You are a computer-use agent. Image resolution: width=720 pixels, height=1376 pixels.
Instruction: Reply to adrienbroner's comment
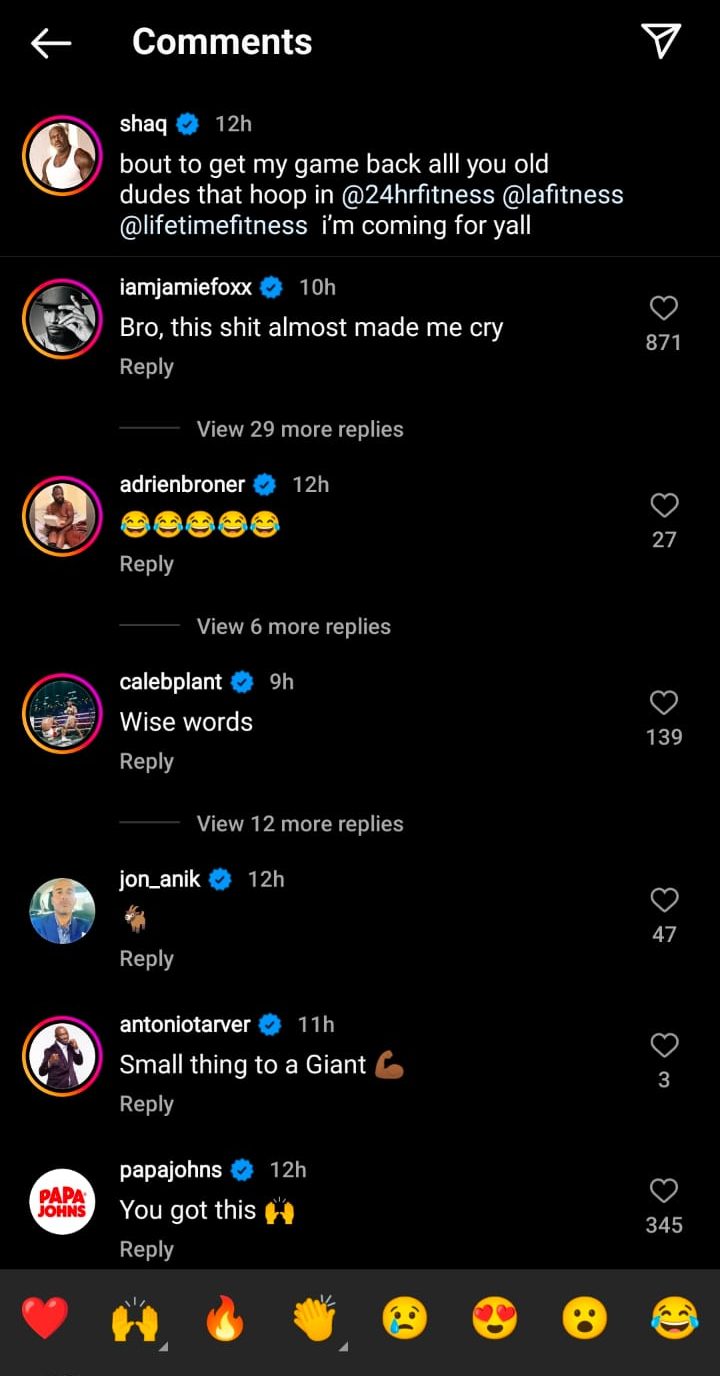tap(147, 564)
